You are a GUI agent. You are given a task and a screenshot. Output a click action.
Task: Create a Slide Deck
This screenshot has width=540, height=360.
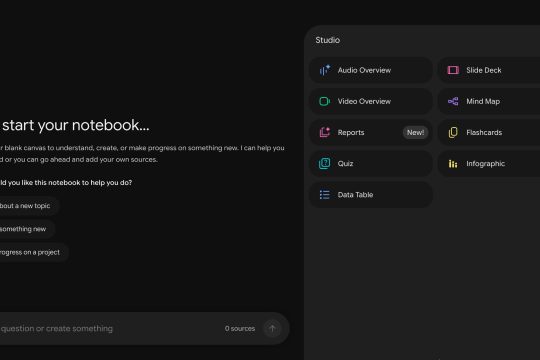[489, 70]
